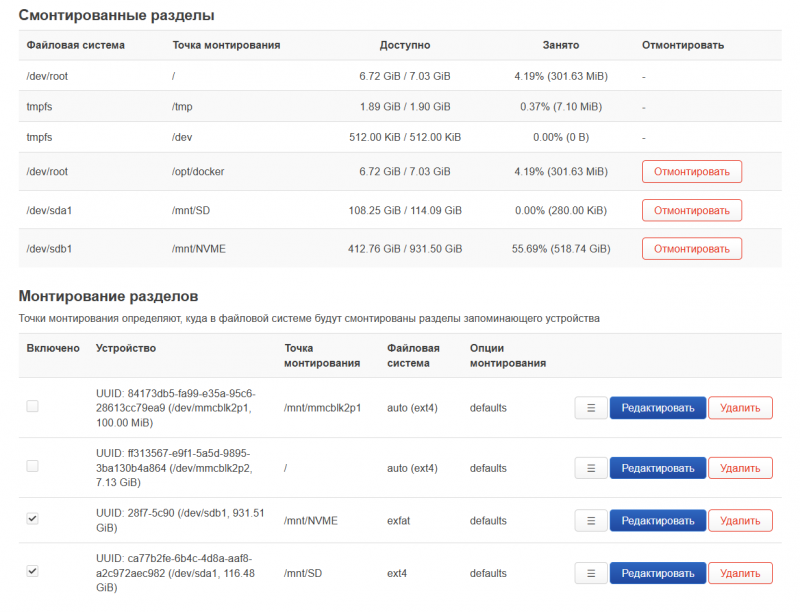
Task: Remove the /mnt/NVME mount entry
Action: (x=740, y=521)
